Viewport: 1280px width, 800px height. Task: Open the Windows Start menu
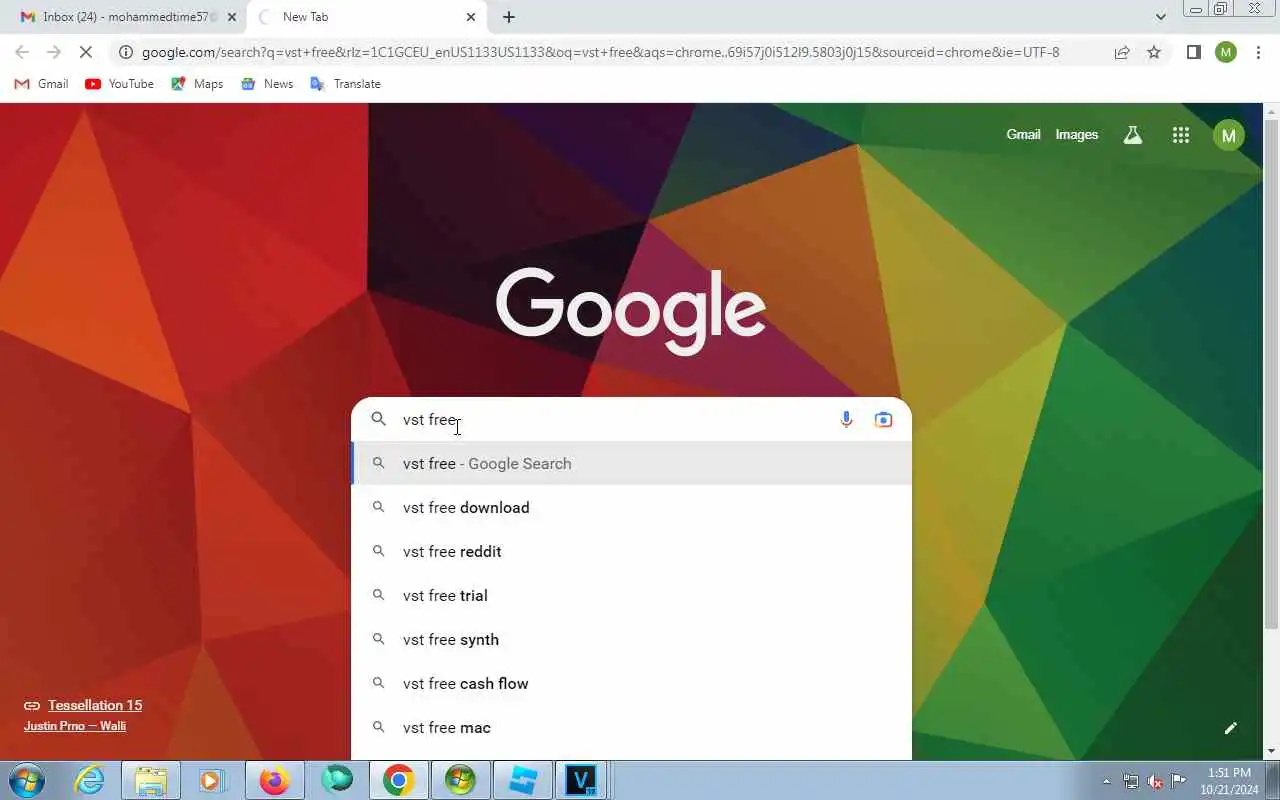[x=26, y=780]
